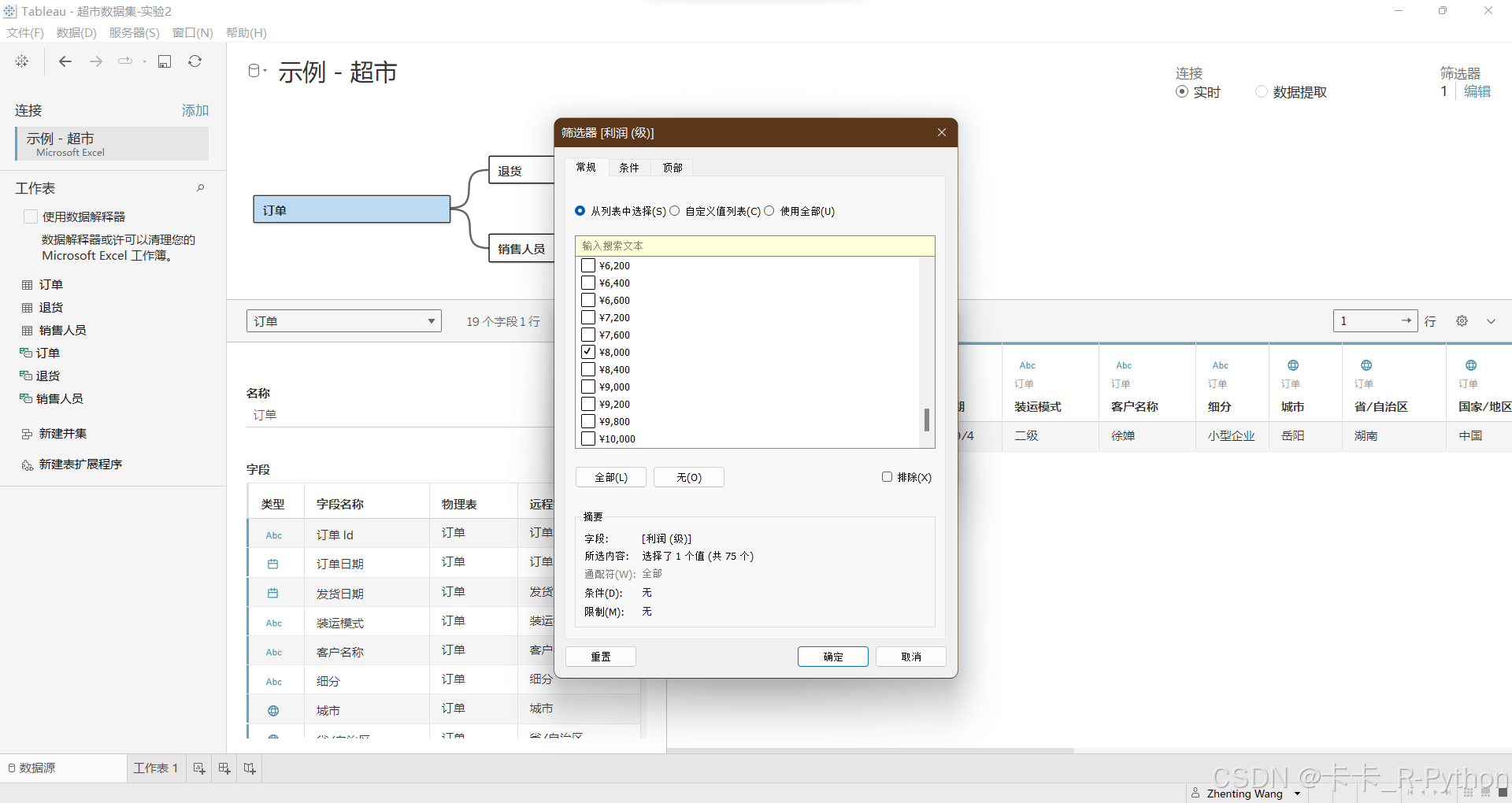Open the 服务器(S) menu
Viewport: 1512px width, 803px height.
(x=135, y=32)
